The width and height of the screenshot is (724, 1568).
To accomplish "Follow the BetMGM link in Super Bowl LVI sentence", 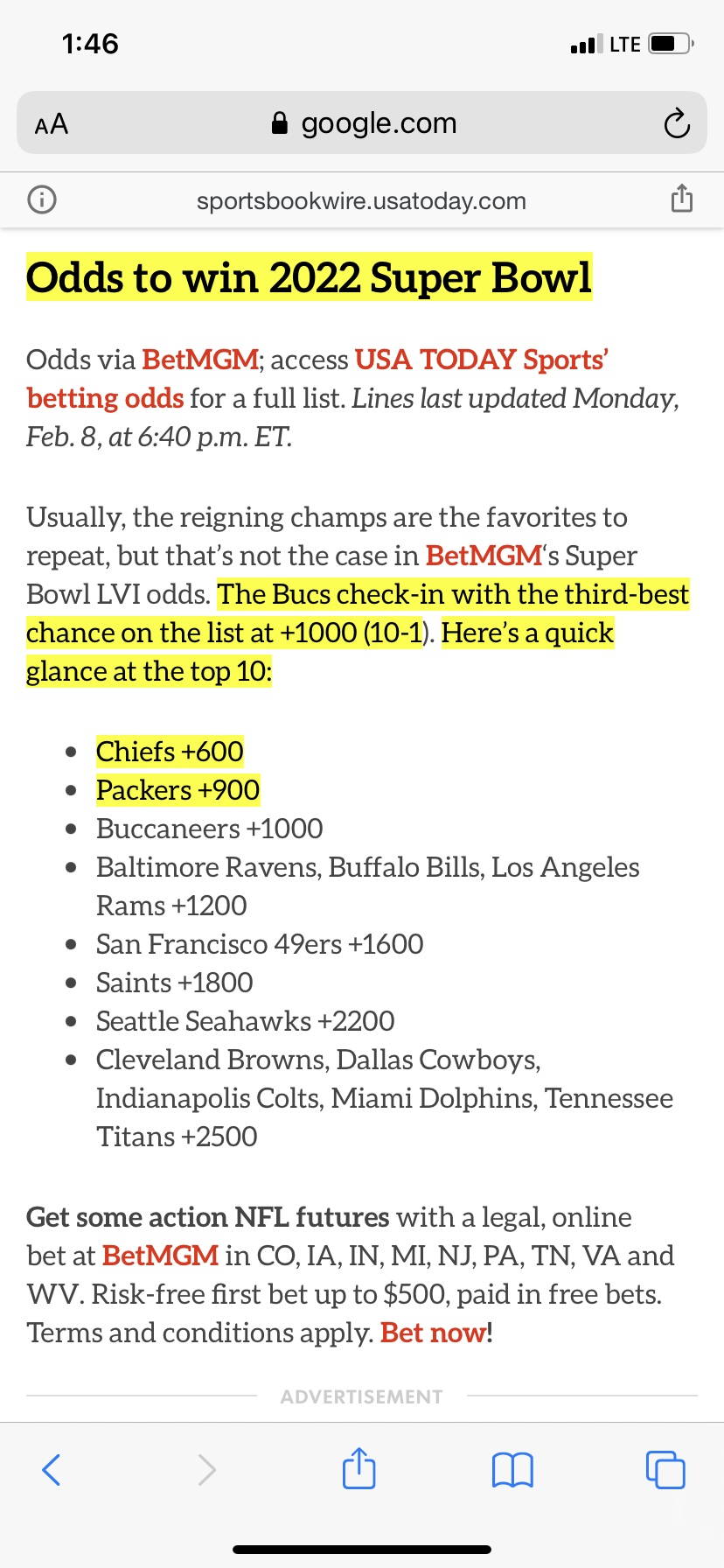I will (484, 556).
